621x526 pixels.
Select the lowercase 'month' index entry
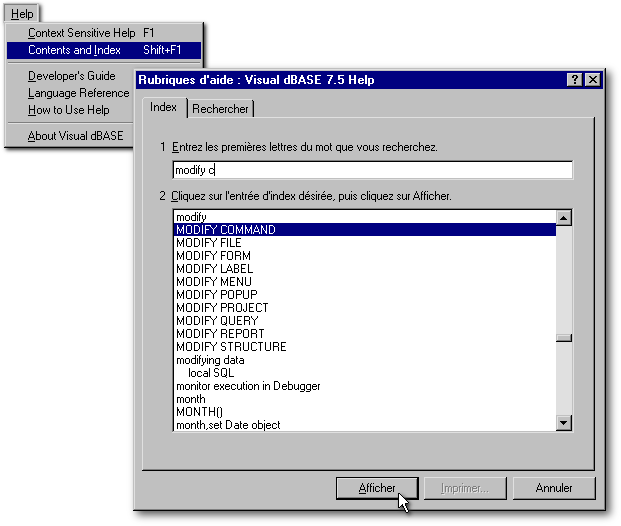(x=365, y=399)
